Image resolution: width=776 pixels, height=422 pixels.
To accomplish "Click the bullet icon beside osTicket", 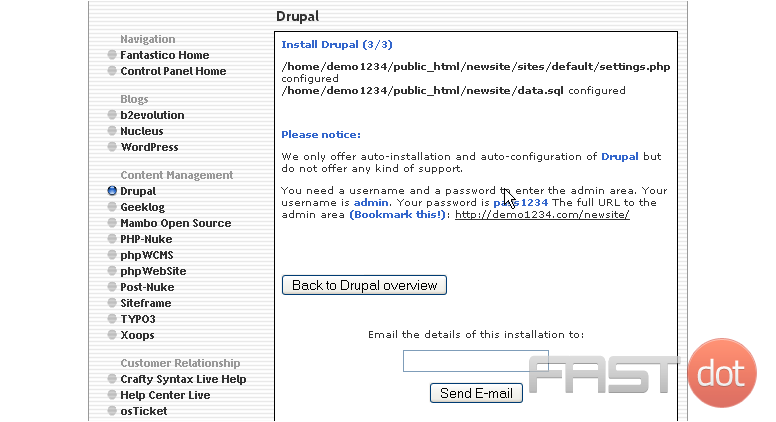I will [112, 411].
